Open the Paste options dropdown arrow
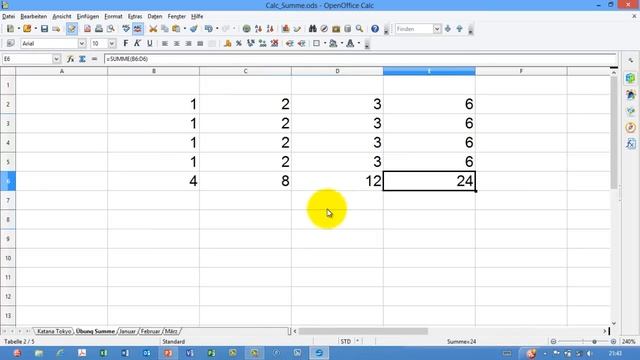Screen dimensions: 640x360 click(x=185, y=29)
